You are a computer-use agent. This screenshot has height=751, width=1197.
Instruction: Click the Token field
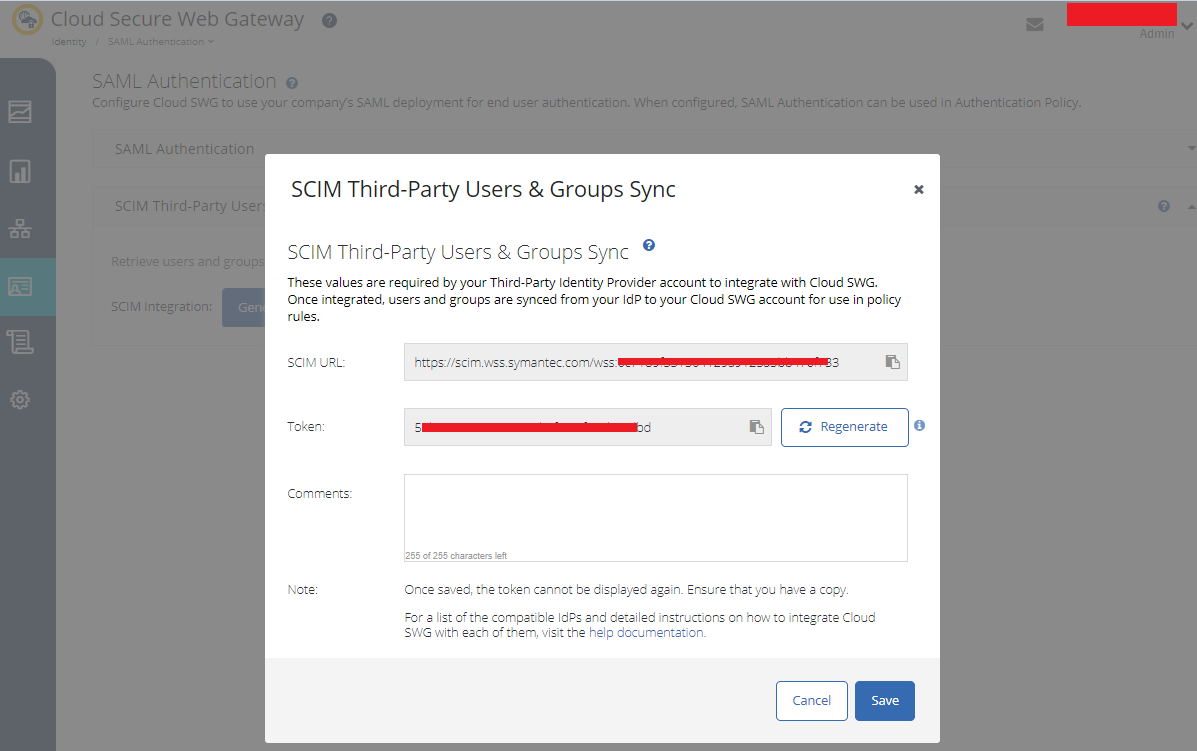[587, 427]
